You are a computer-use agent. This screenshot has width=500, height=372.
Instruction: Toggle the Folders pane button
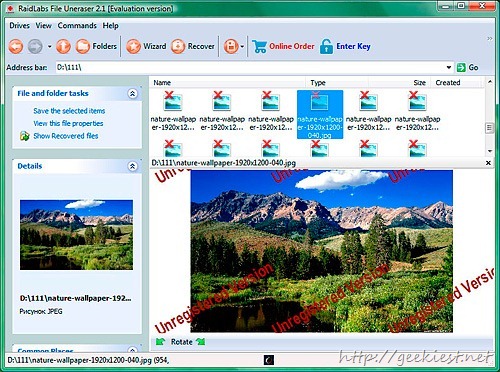96,46
